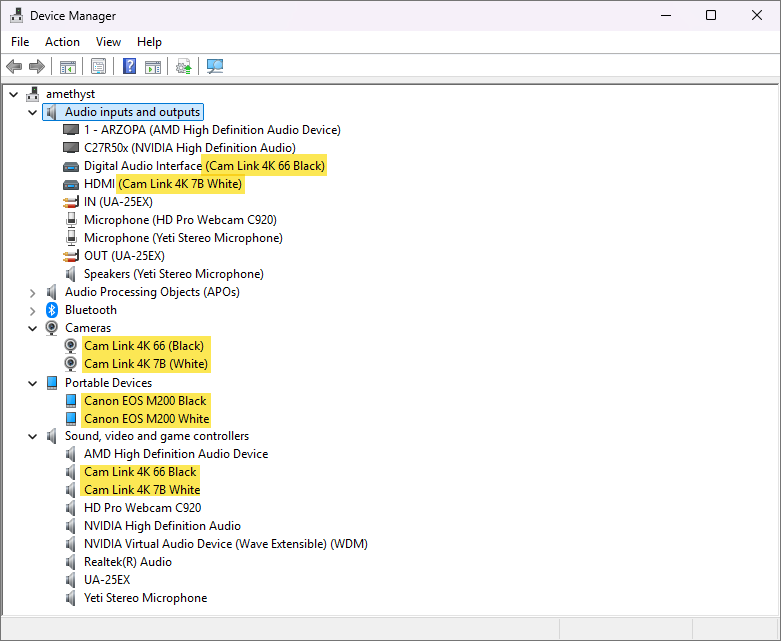Click the Show/Hide Console Tree toolbar icon

coord(68,66)
